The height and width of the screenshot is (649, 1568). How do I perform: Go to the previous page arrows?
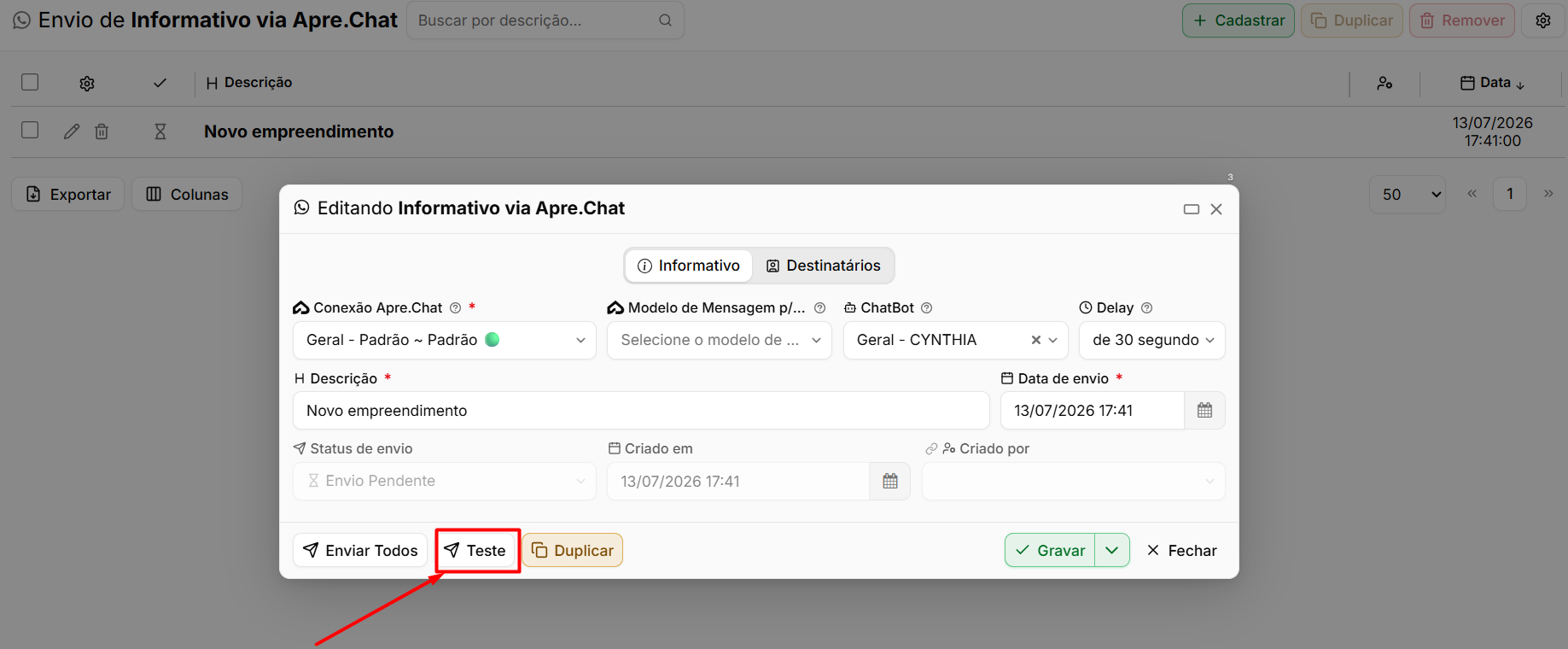click(x=1472, y=194)
